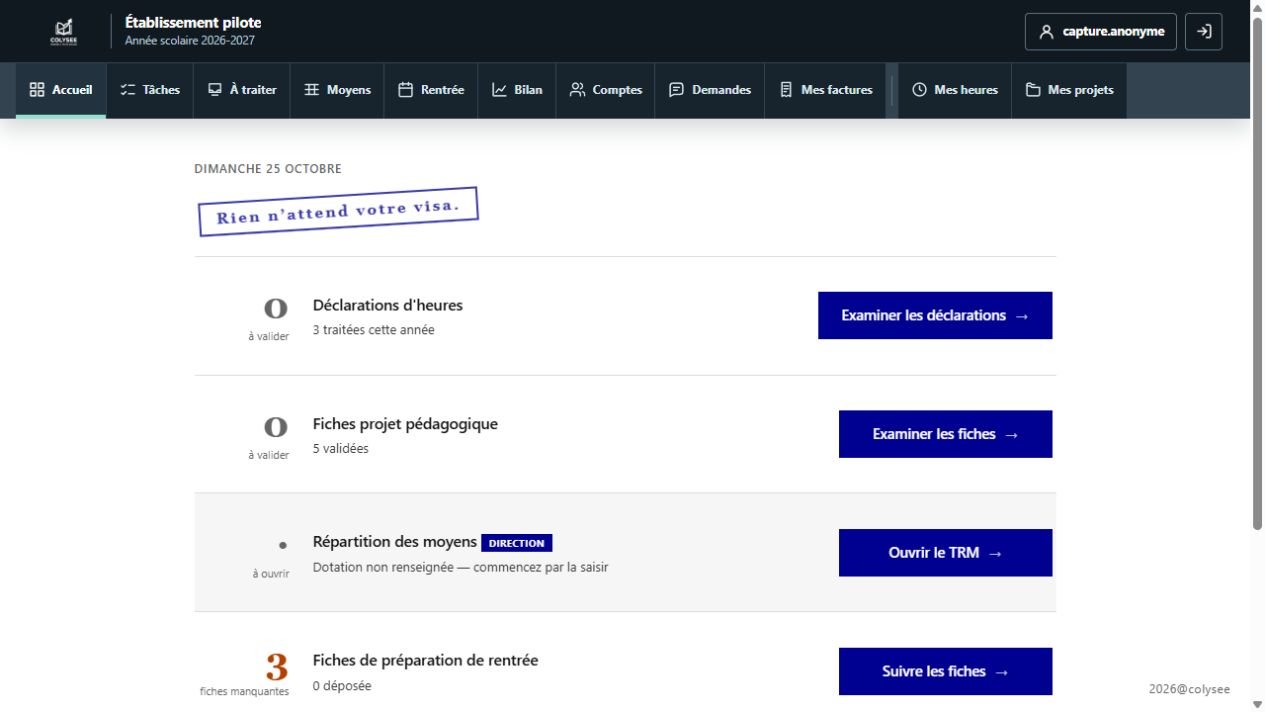Click the Répartition des moyens heading
This screenshot has width=1265, height=712.
(x=395, y=542)
